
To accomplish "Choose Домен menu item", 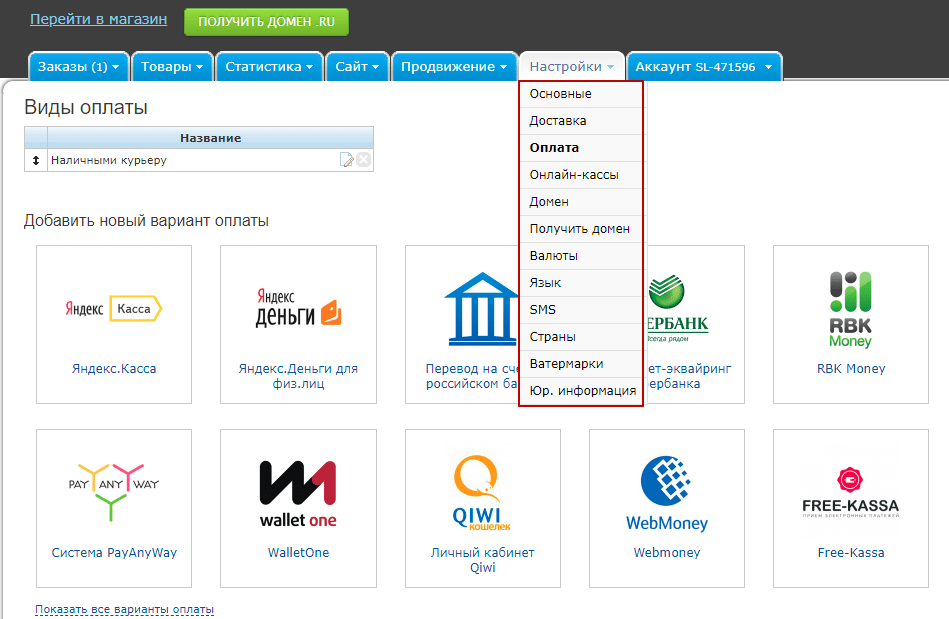I will 581,202.
